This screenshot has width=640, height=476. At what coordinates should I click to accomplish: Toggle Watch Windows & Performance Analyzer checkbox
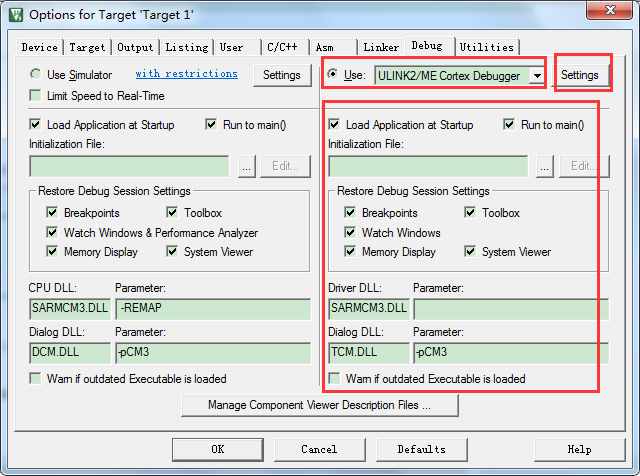(x=52, y=232)
